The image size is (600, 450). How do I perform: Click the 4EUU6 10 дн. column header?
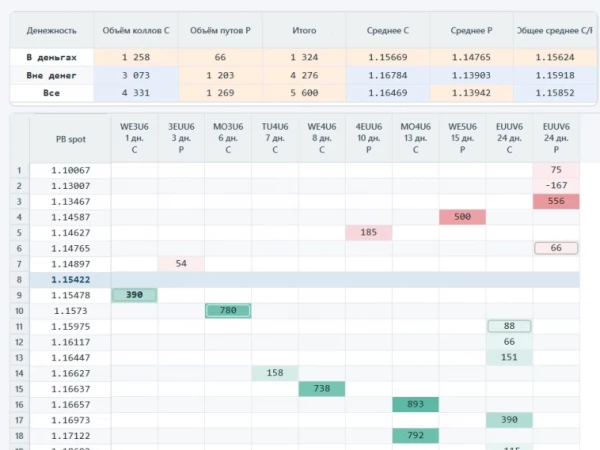[368, 138]
